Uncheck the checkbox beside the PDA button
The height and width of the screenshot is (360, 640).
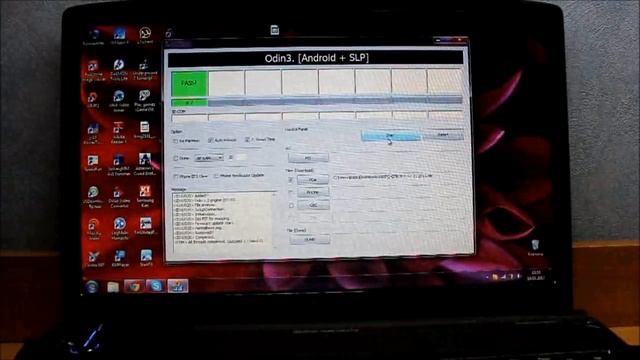pyautogui.click(x=291, y=180)
